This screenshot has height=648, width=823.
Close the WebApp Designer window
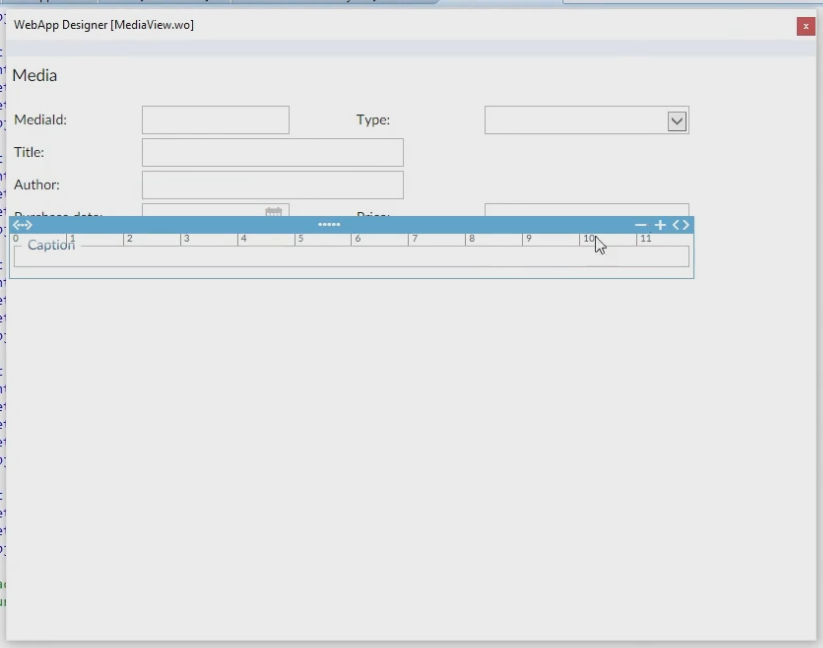(805, 26)
